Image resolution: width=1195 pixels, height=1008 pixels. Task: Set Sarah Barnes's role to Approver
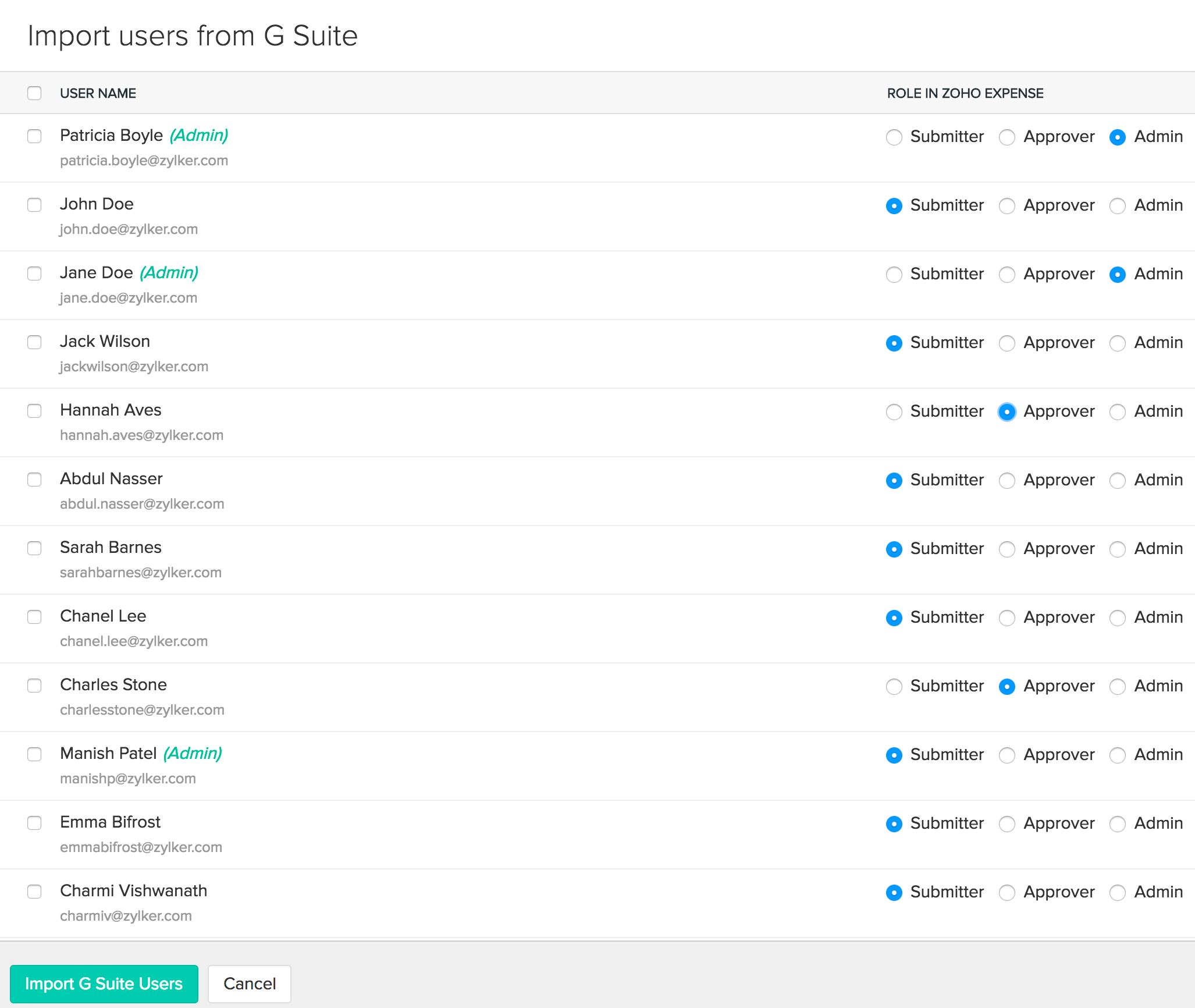(x=1007, y=549)
